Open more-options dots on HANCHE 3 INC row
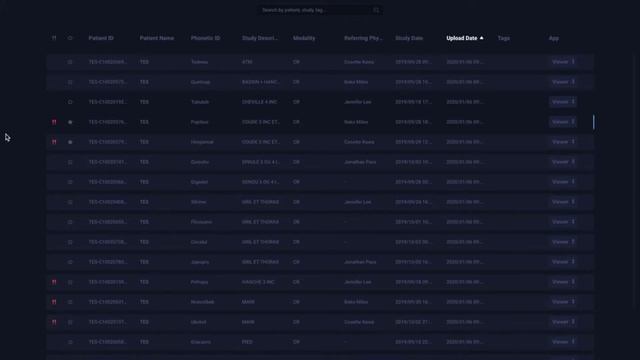640x360 pixels. (x=573, y=282)
